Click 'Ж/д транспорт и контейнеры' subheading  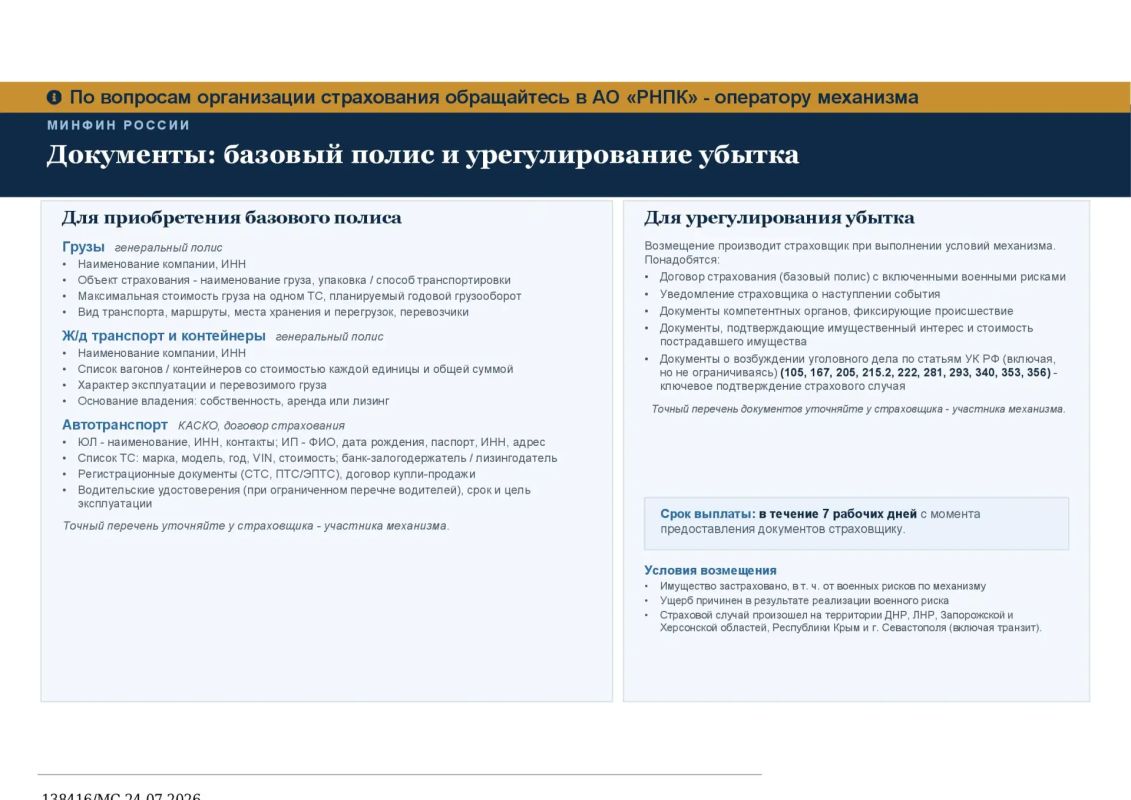[164, 335]
